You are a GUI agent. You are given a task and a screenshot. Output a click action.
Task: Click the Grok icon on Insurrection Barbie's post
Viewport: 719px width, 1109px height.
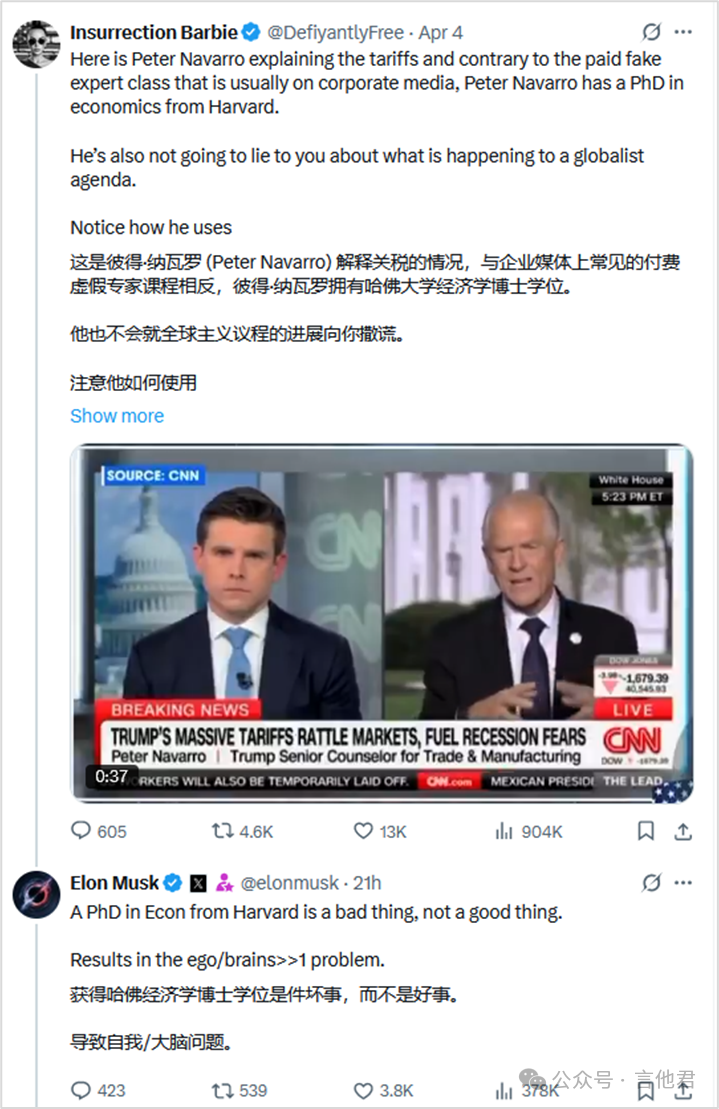(x=651, y=33)
